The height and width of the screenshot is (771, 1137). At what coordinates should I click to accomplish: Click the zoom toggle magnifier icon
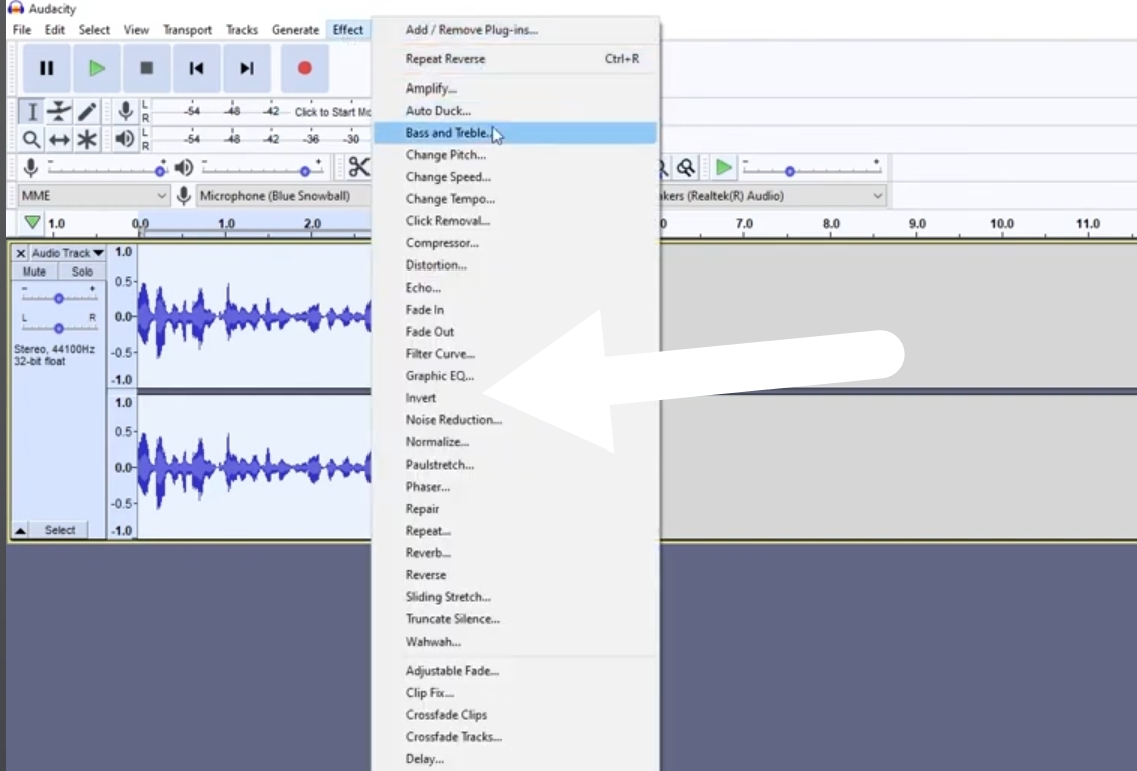click(x=685, y=168)
